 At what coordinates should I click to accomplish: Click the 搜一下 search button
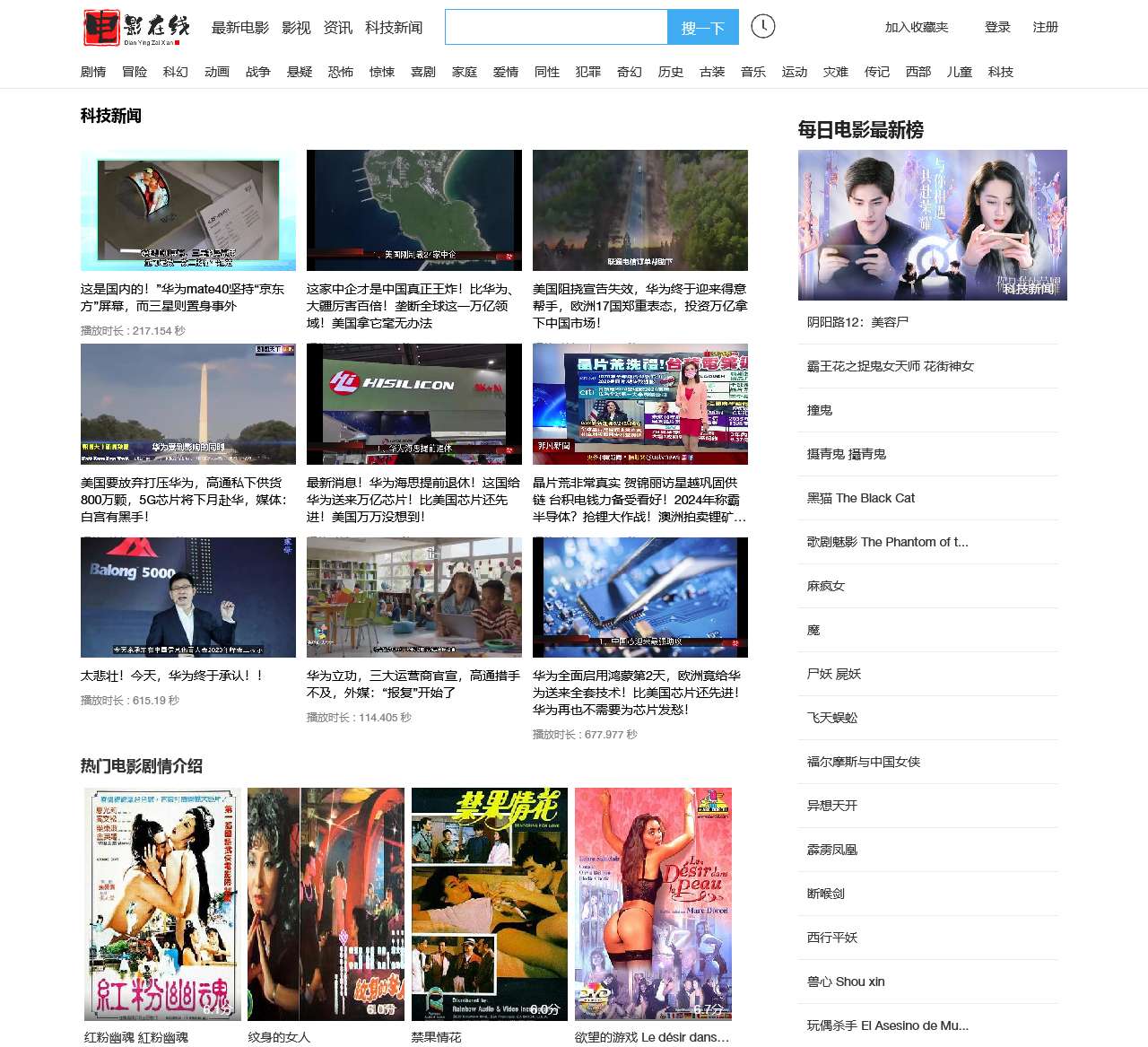[x=703, y=28]
